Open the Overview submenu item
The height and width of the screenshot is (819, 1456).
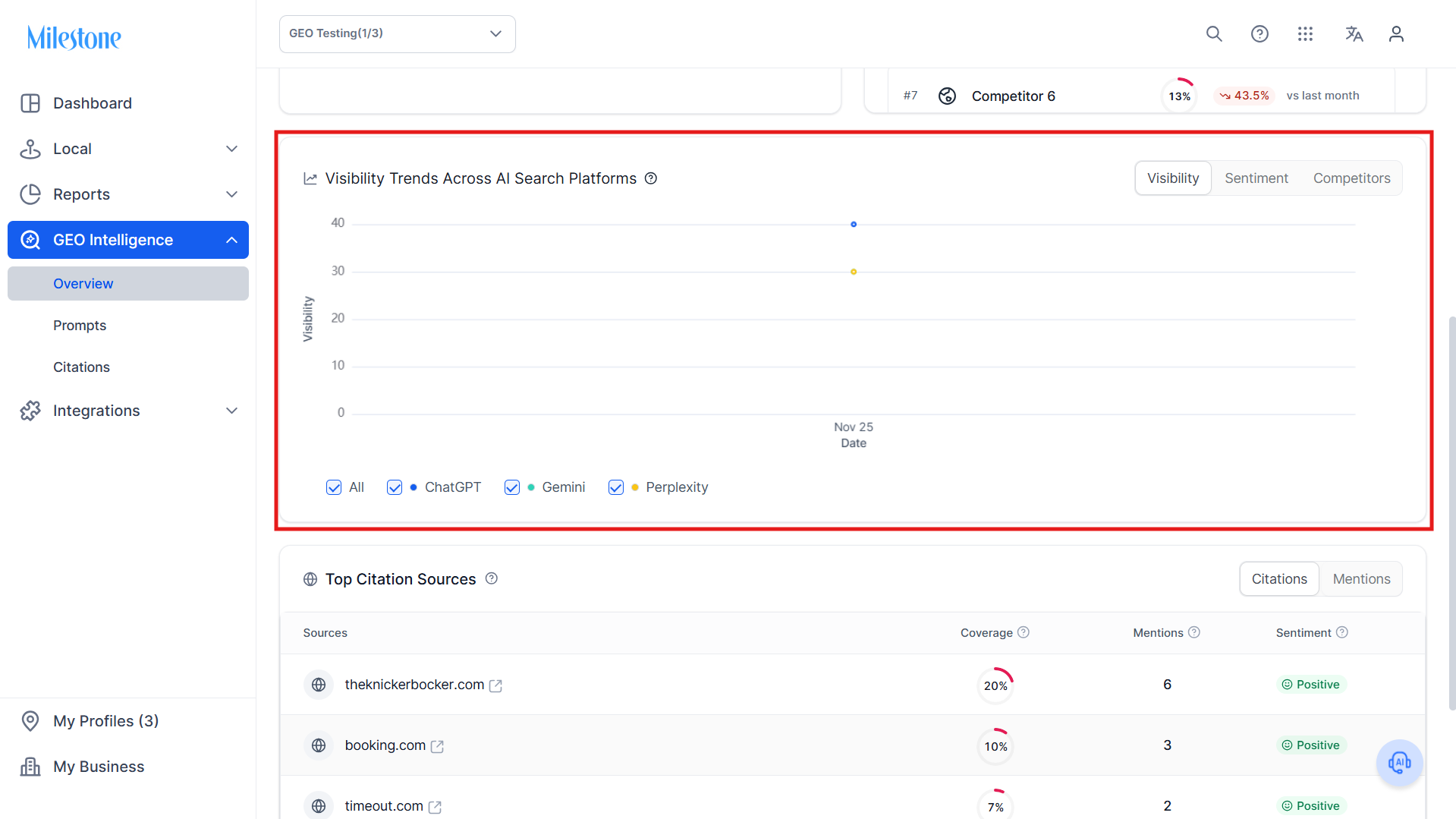(x=128, y=283)
